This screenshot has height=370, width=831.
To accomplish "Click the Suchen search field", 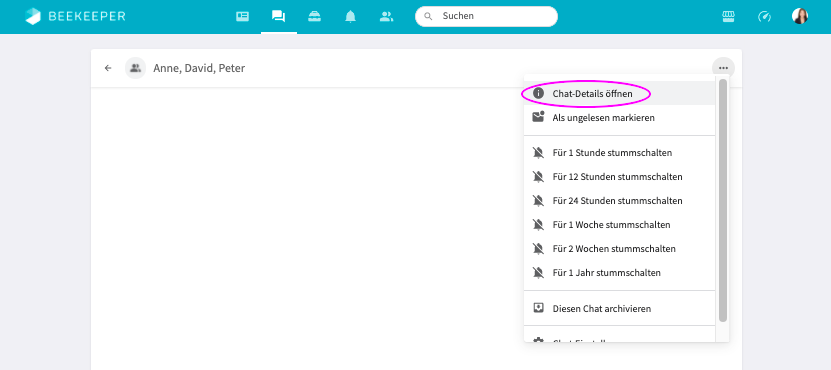I will [x=487, y=16].
